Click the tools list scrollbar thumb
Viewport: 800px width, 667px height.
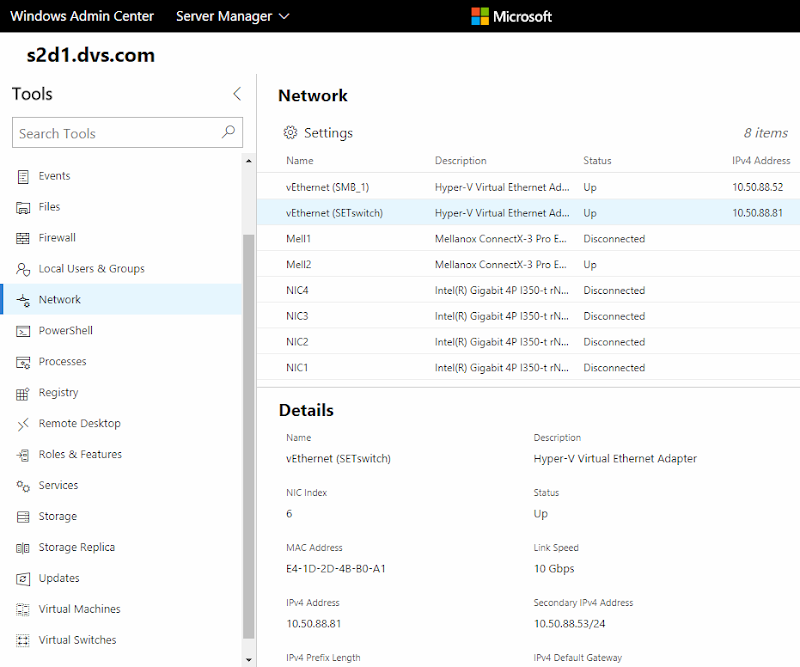(248, 436)
